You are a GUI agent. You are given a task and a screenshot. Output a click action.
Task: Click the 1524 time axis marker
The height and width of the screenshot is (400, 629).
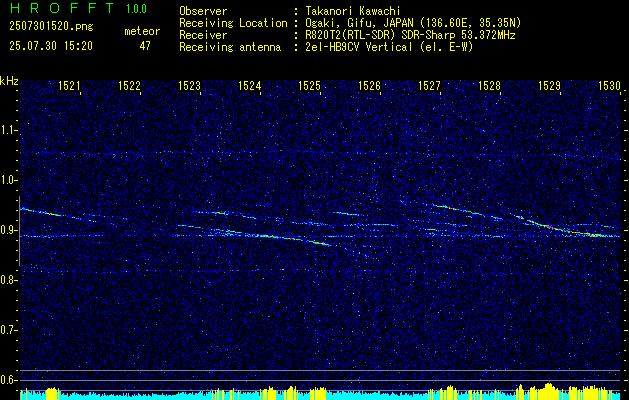click(x=250, y=85)
